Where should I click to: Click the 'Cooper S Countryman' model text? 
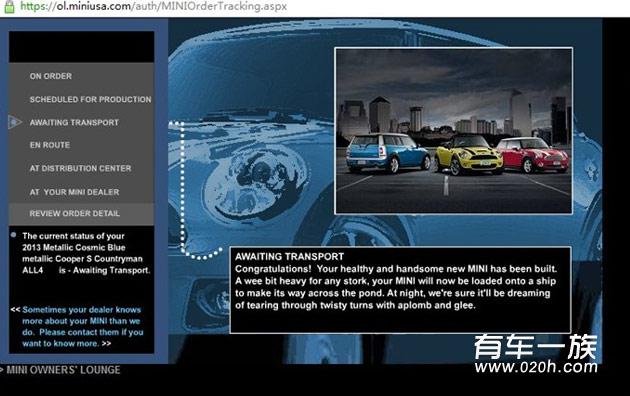(x=98, y=259)
